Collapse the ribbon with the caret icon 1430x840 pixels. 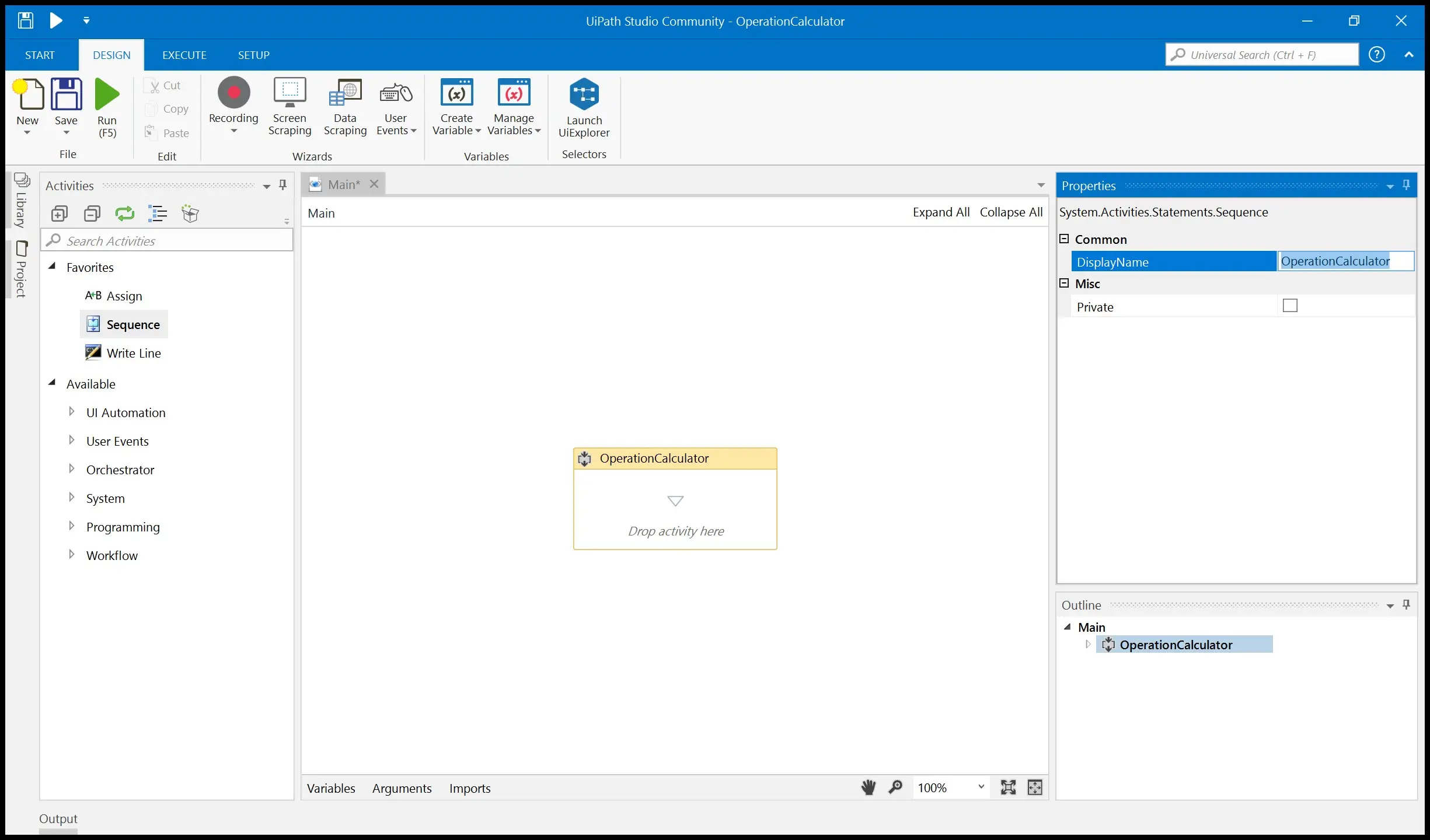click(x=1409, y=54)
